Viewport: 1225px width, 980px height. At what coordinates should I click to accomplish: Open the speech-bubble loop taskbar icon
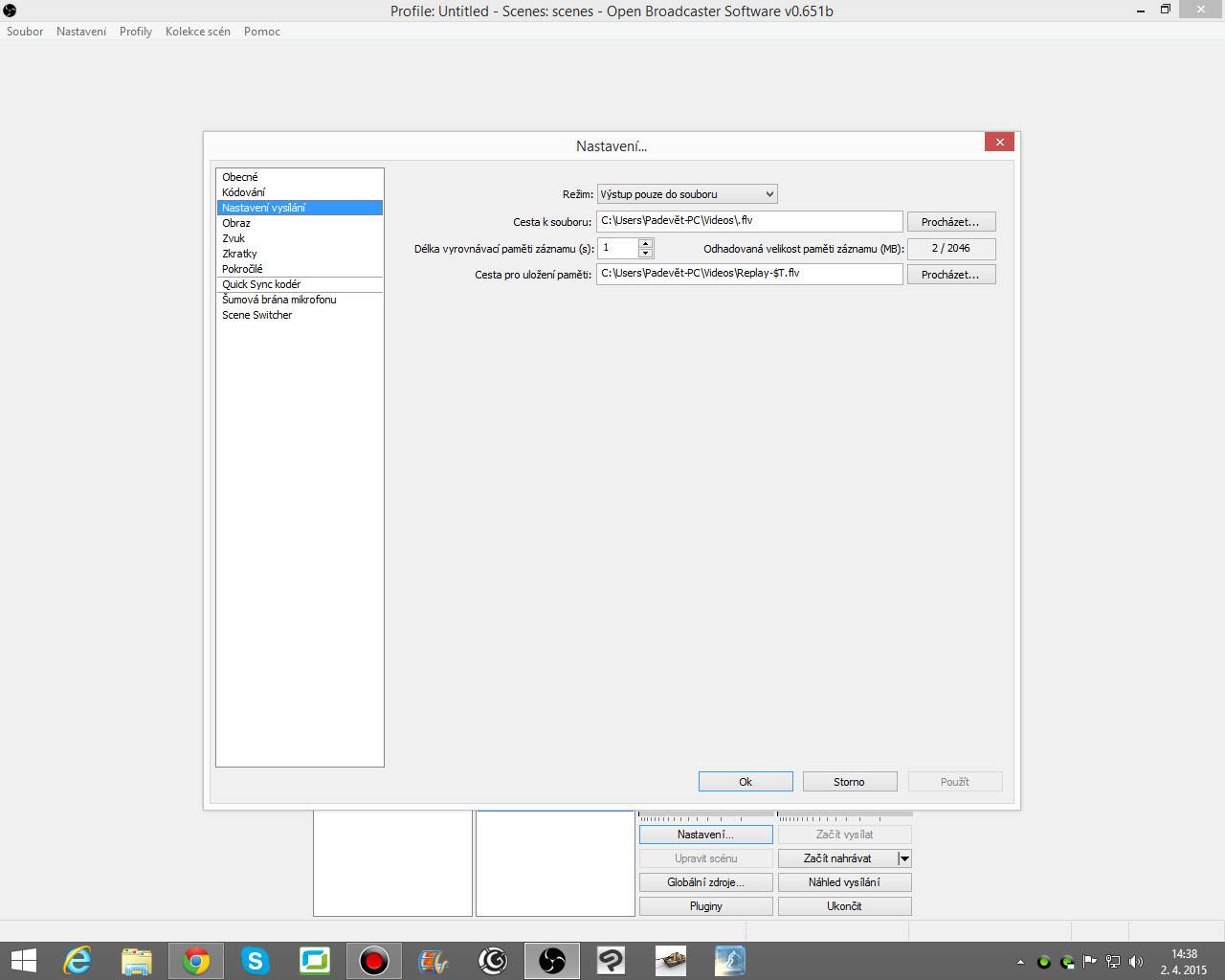point(612,961)
